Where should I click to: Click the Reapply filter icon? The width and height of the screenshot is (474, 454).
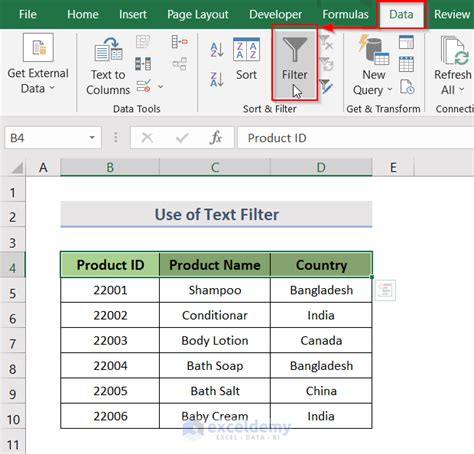326,64
